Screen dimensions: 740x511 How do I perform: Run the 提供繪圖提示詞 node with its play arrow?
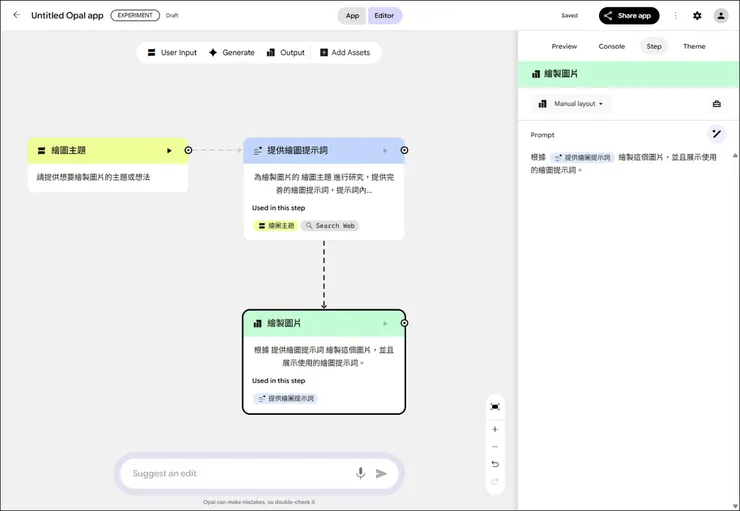(x=385, y=151)
